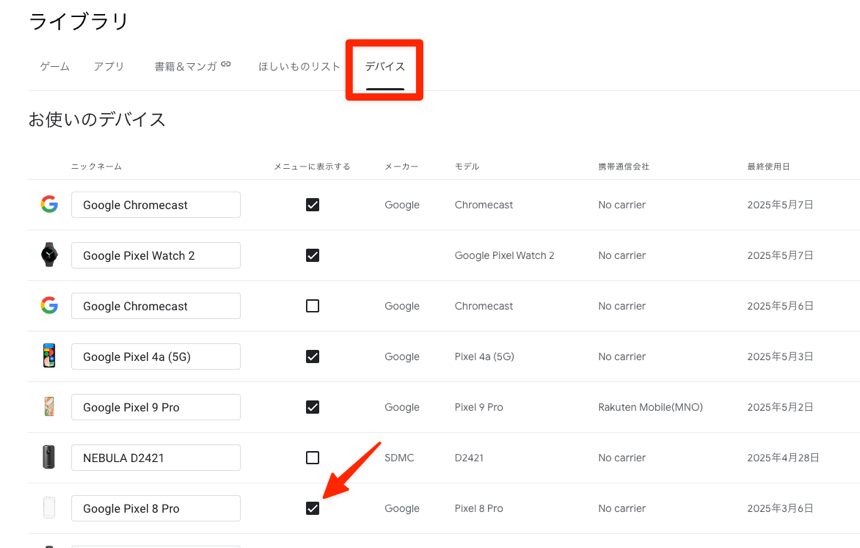
Task: Uncheck menu display for Google Pixel Watch 2
Action: 313,255
